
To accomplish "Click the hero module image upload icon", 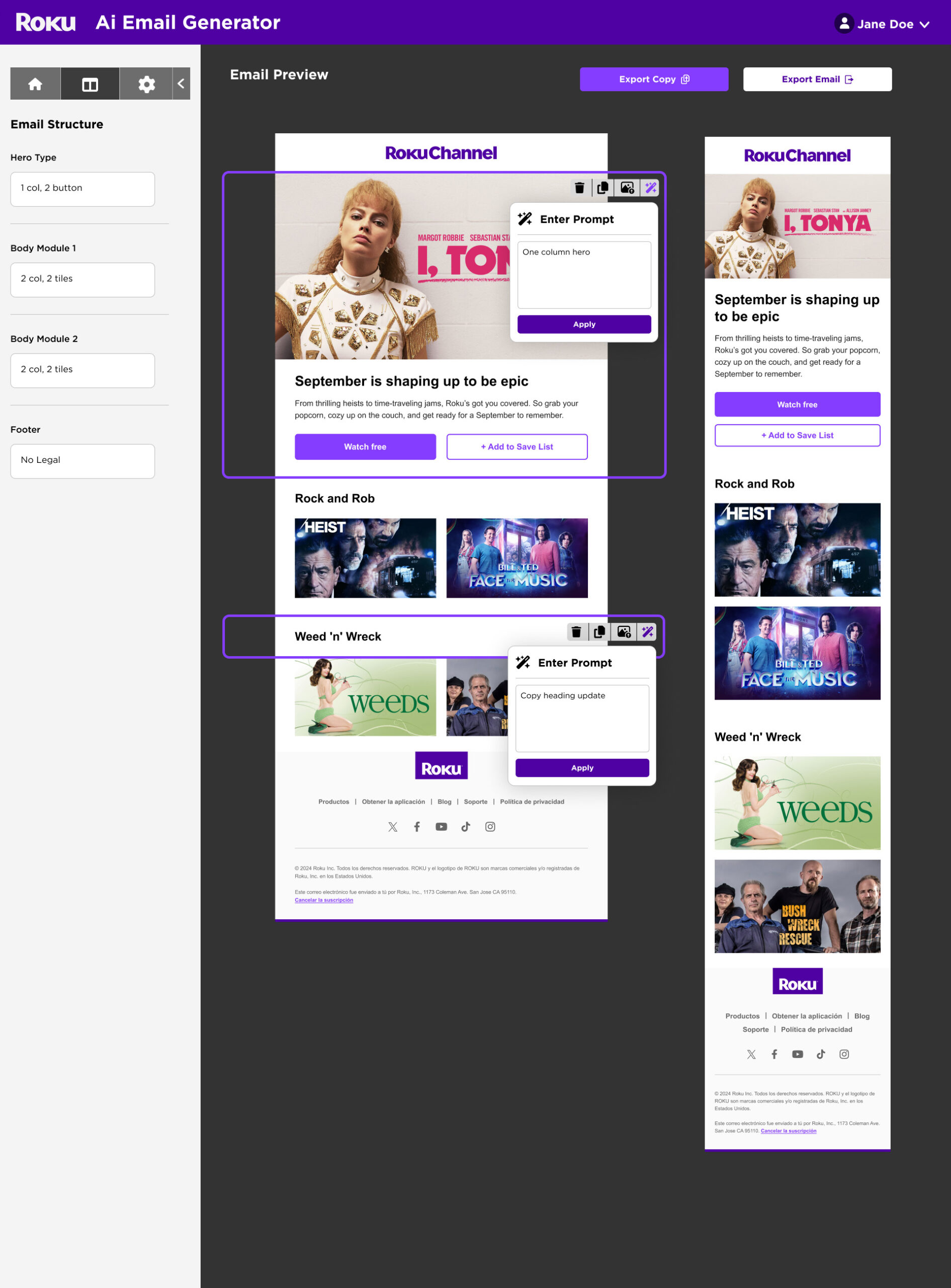I will point(627,188).
